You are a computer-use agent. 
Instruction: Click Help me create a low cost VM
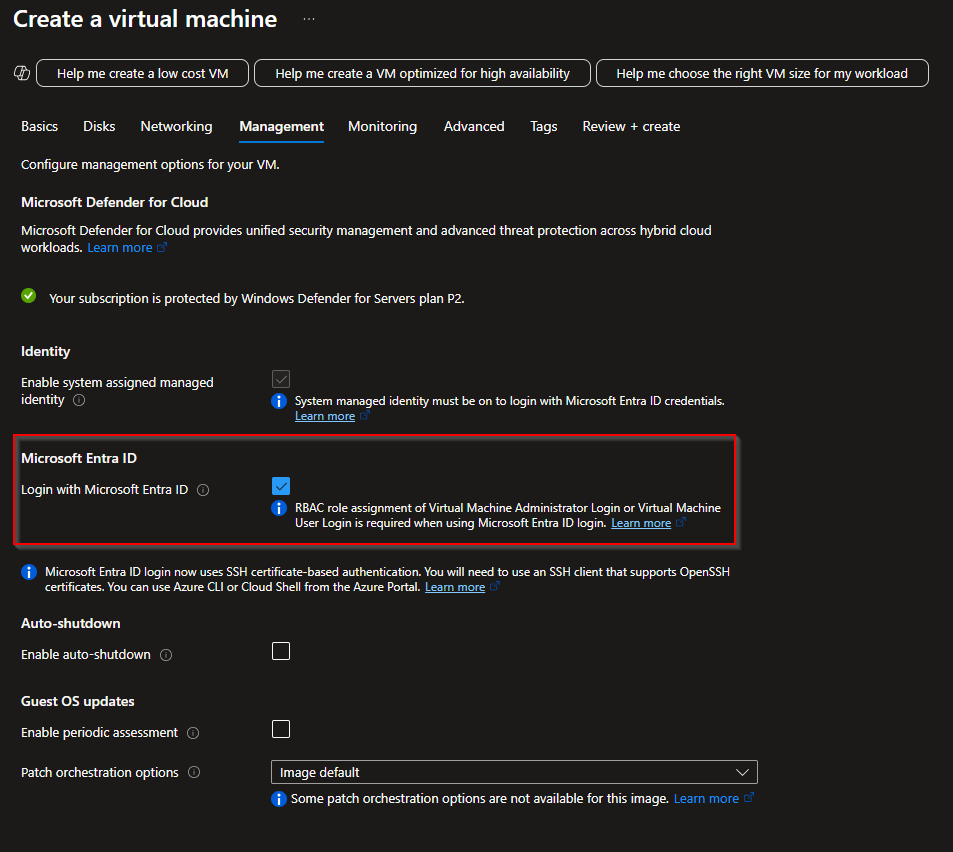click(142, 74)
